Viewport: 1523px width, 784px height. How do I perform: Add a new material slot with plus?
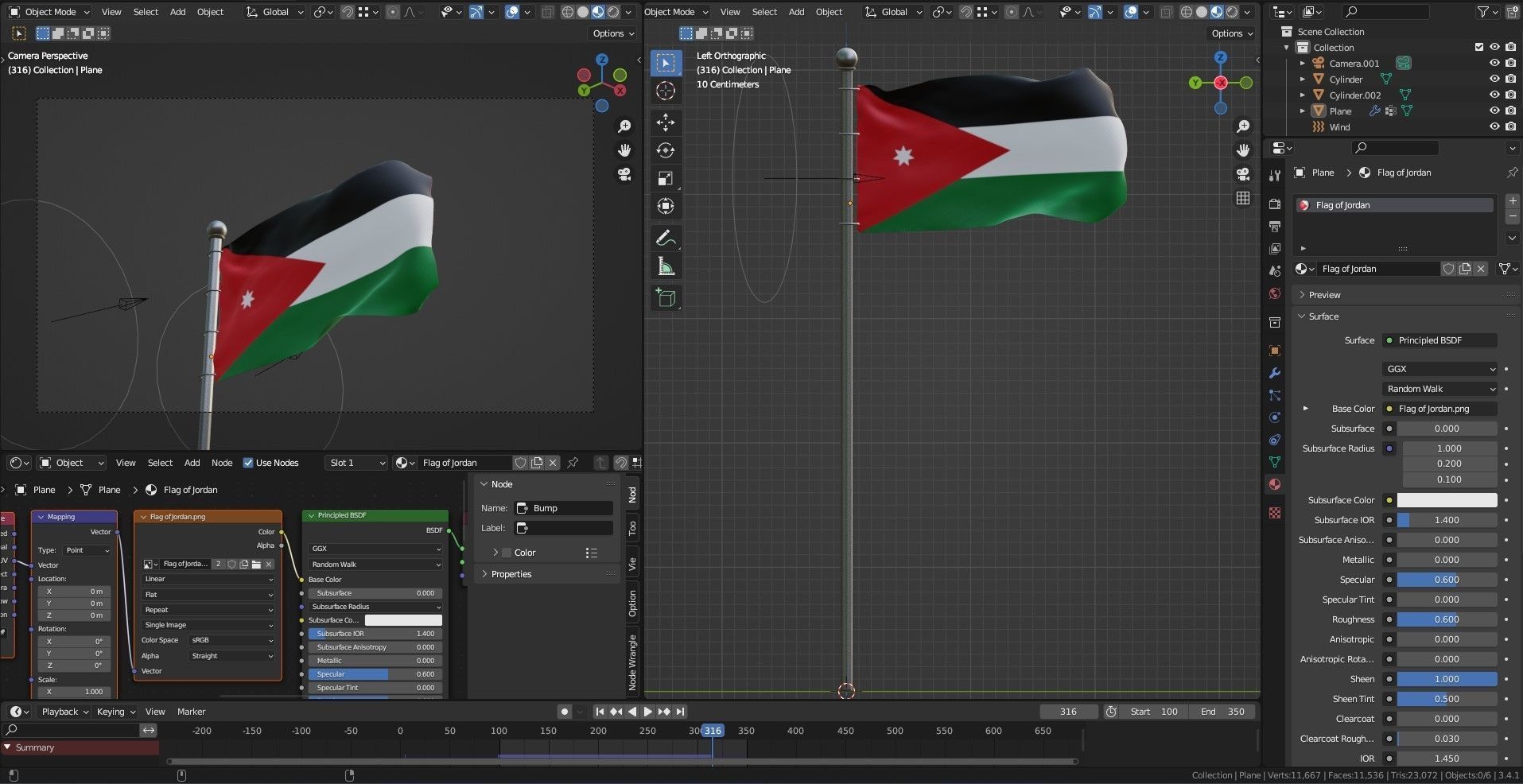coord(1513,202)
